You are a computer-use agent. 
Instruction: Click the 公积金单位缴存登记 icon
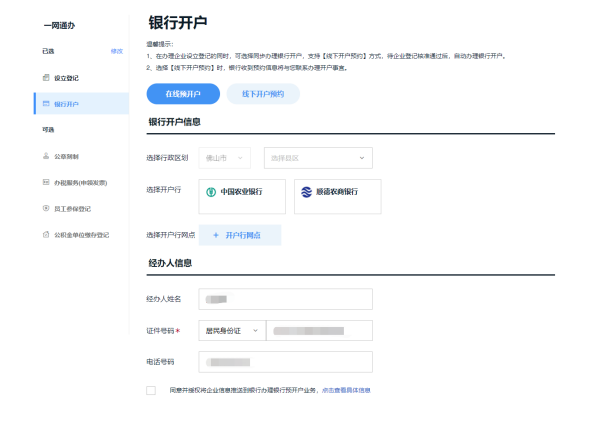pyautogui.click(x=46, y=235)
